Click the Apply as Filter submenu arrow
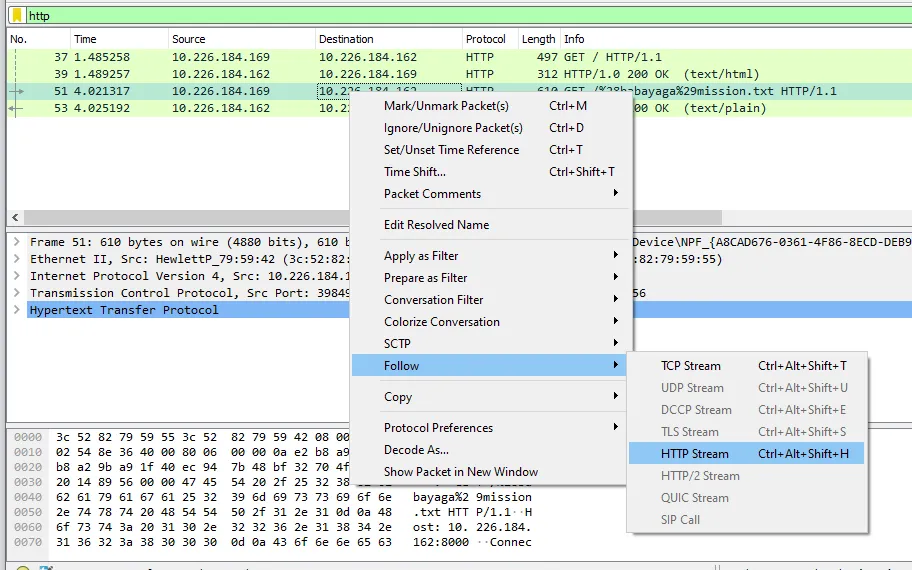Image resolution: width=912 pixels, height=570 pixels. click(615, 255)
